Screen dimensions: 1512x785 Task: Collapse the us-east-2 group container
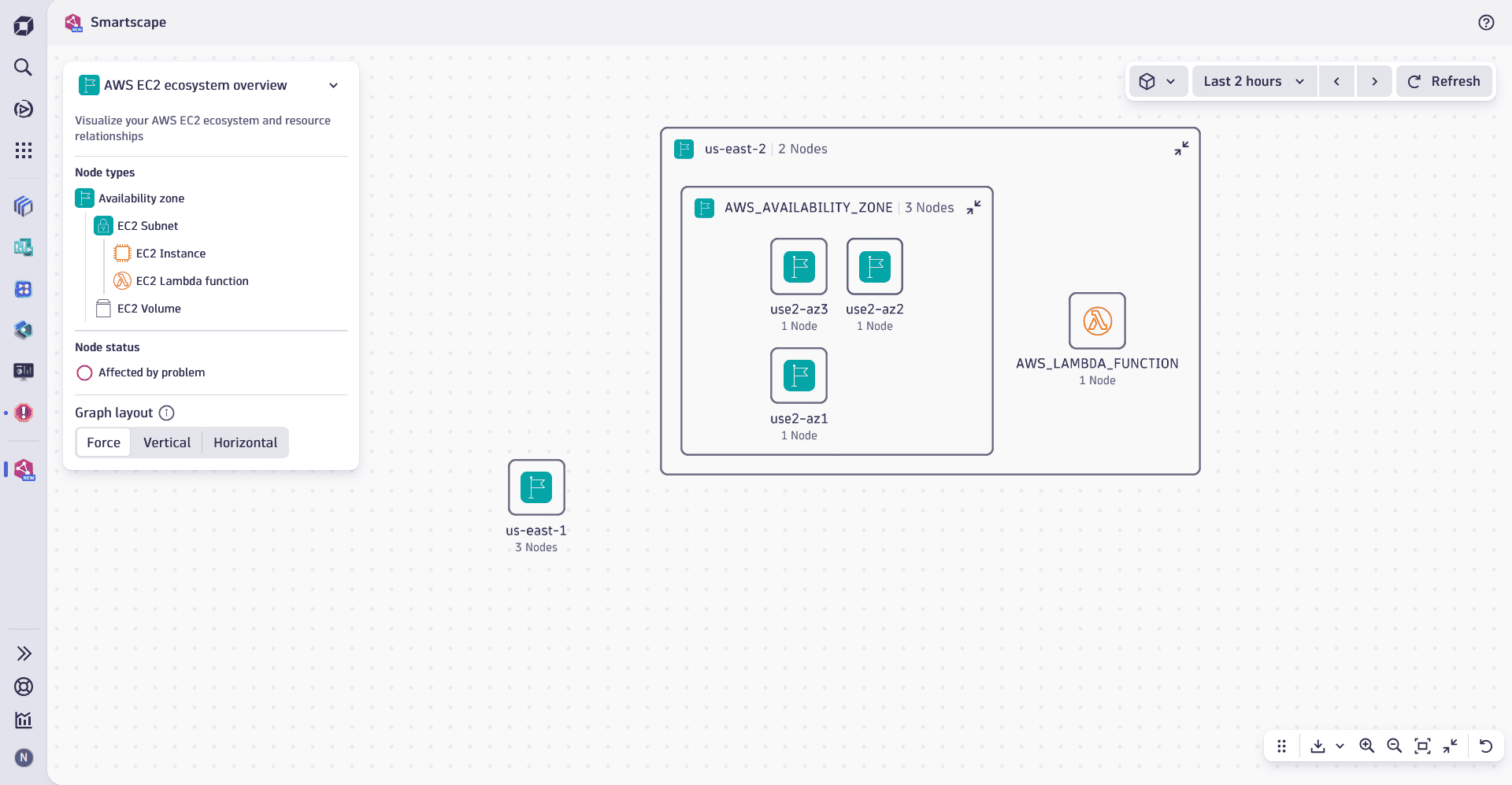(x=1180, y=148)
